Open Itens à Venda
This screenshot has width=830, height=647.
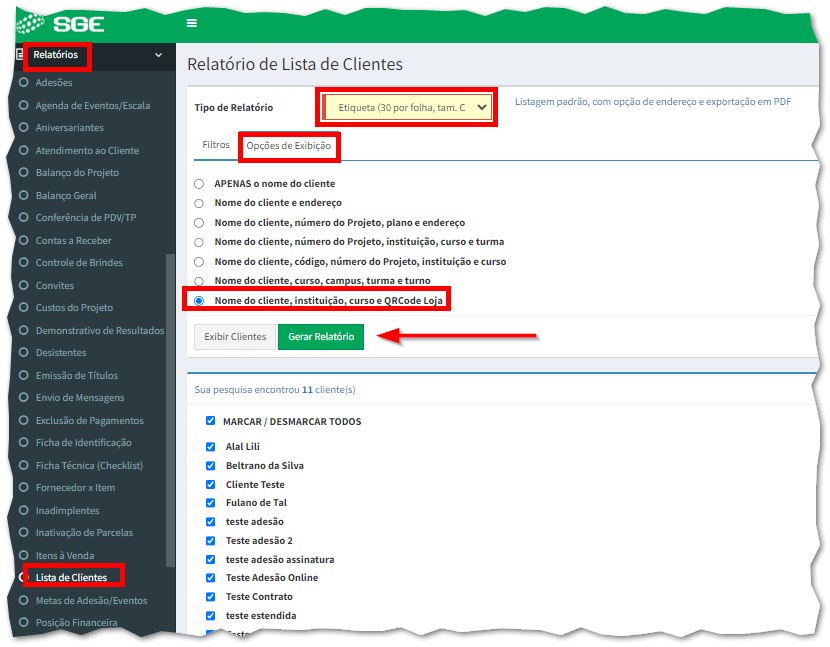[65, 555]
